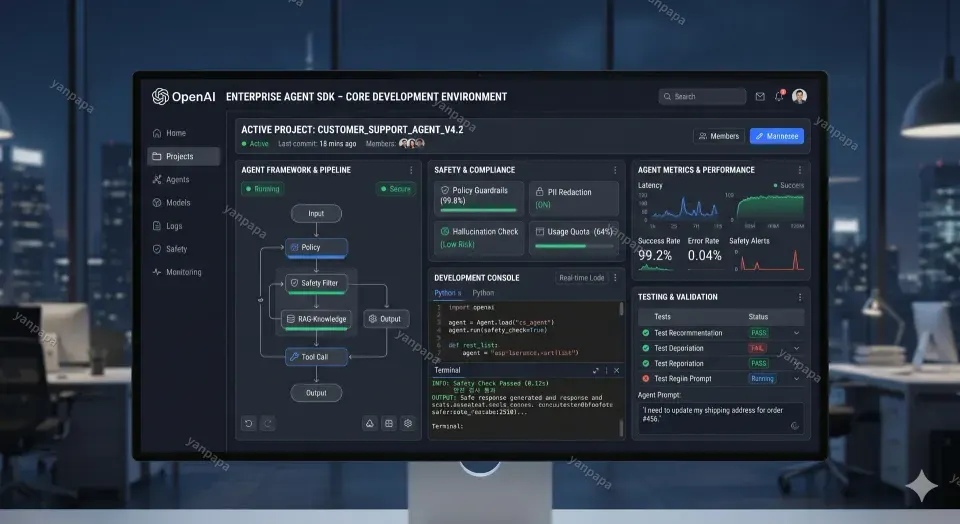The width and height of the screenshot is (960, 524).
Task: Close the Terminal panel
Action: tap(617, 370)
